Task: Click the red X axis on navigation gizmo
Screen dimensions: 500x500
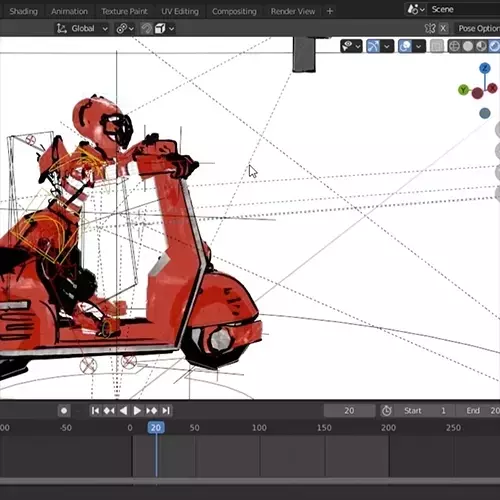Action: click(x=492, y=88)
